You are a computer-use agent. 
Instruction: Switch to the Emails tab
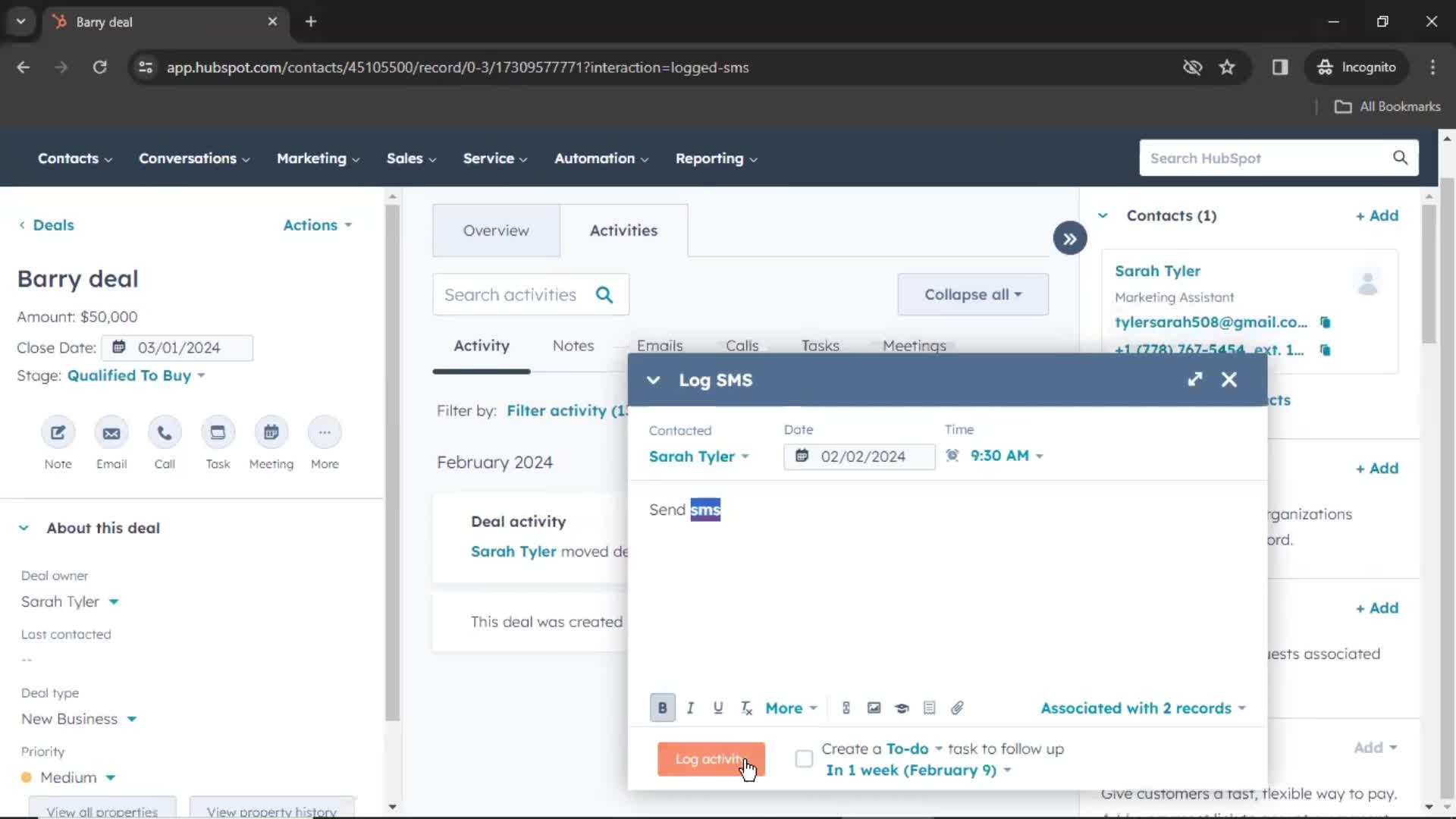[x=660, y=345]
